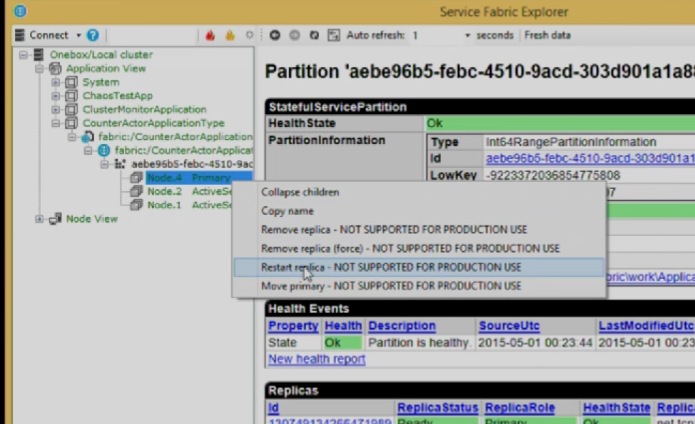
Task: Select System in the tree
Action: (x=101, y=82)
